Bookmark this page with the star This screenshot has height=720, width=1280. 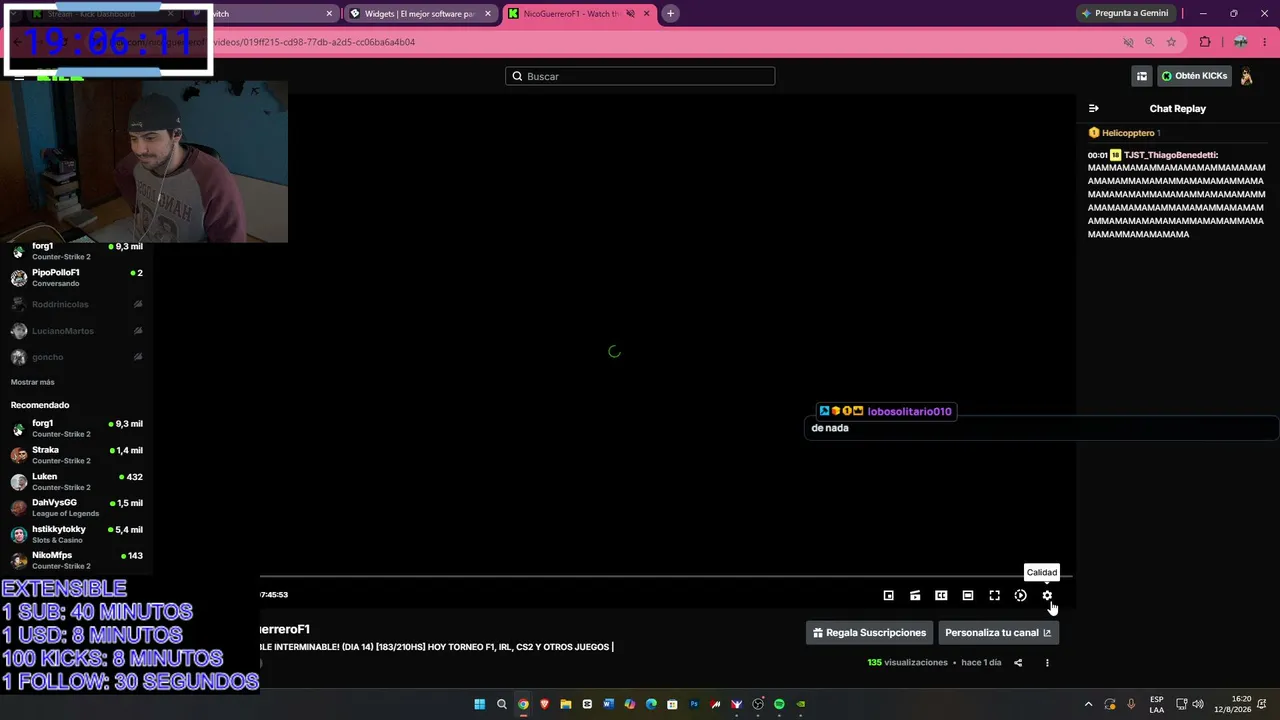[x=1172, y=42]
